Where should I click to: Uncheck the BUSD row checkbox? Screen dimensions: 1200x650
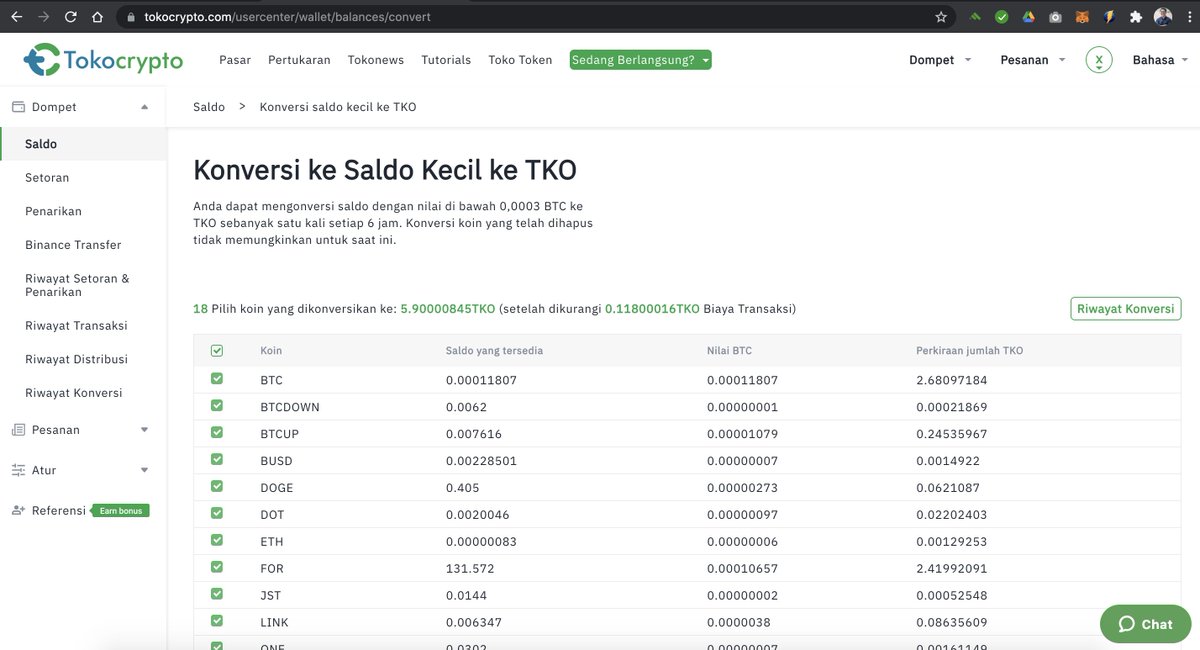[x=217, y=460]
